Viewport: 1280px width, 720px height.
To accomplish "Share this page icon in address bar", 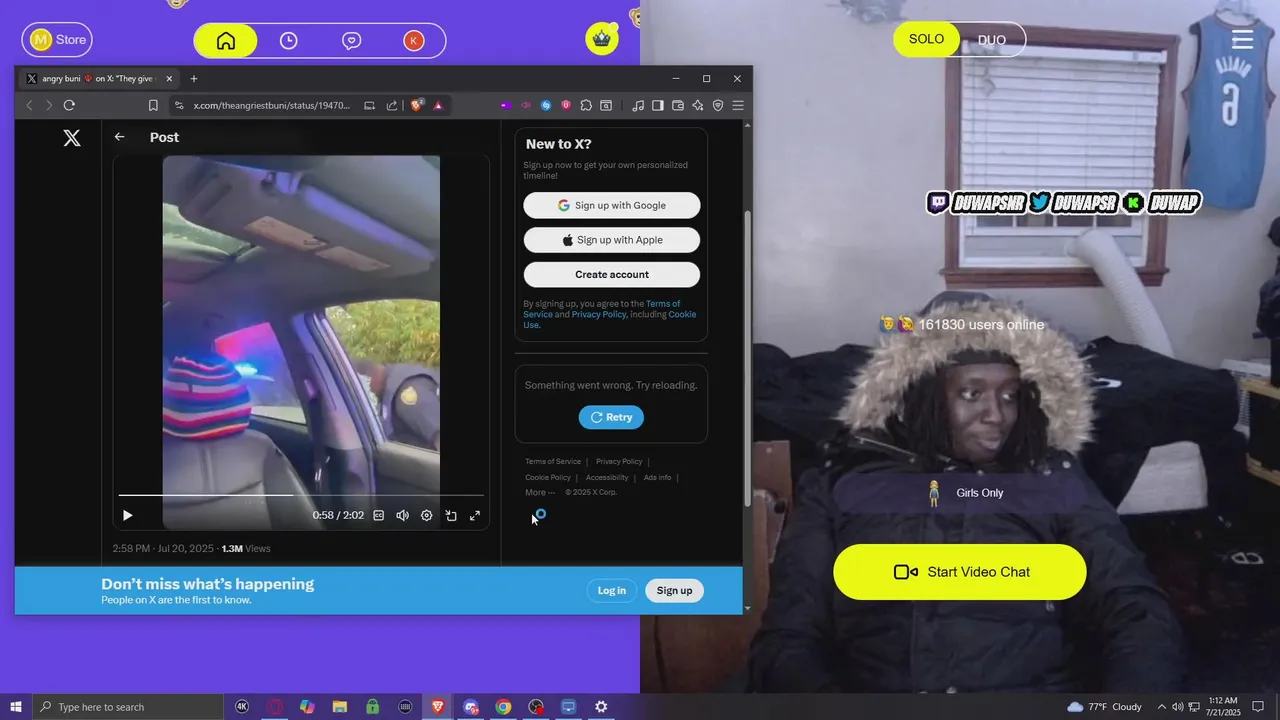I will (392, 105).
